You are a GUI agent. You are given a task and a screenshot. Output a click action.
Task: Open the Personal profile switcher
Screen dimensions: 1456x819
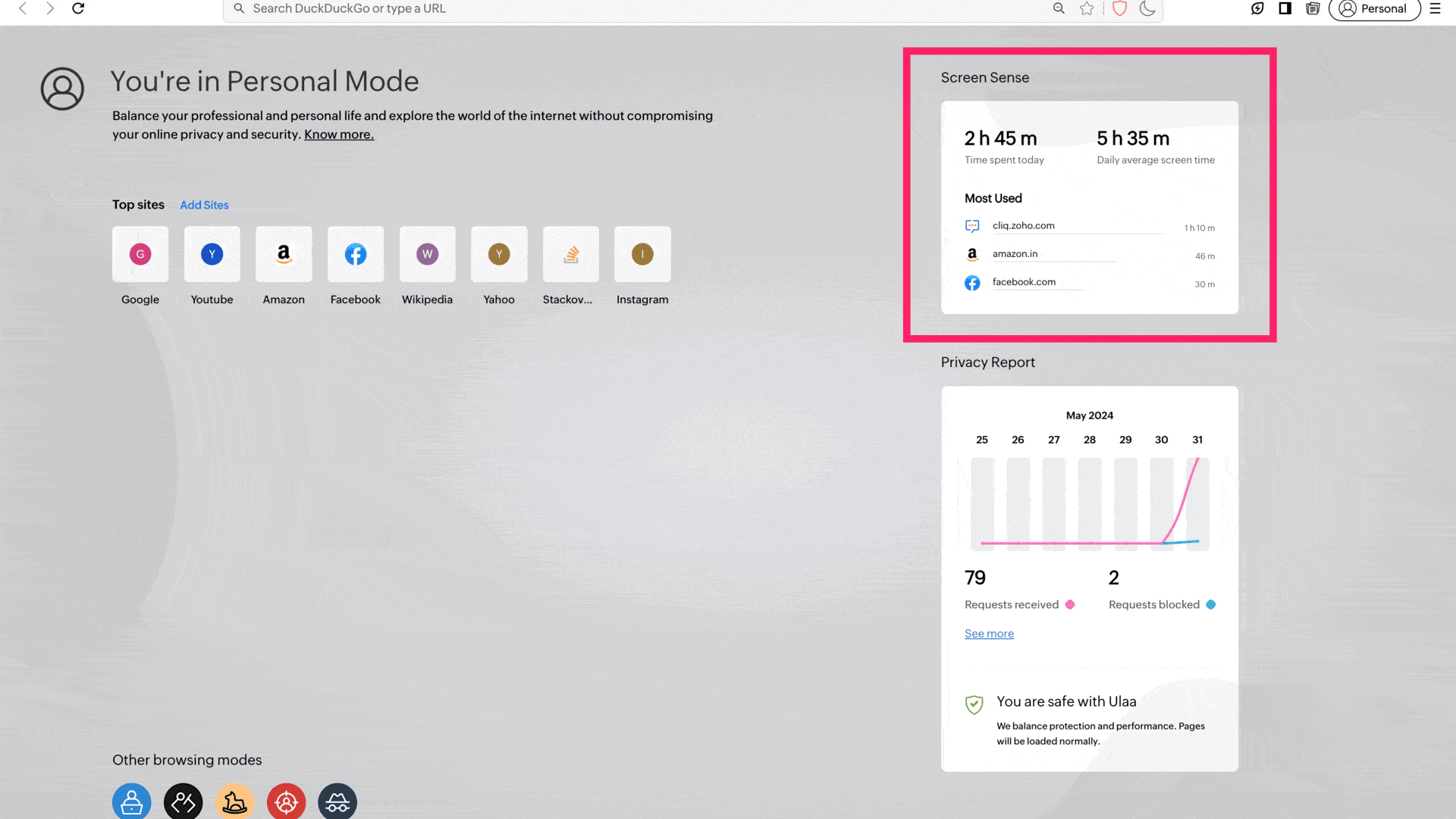[1373, 9]
